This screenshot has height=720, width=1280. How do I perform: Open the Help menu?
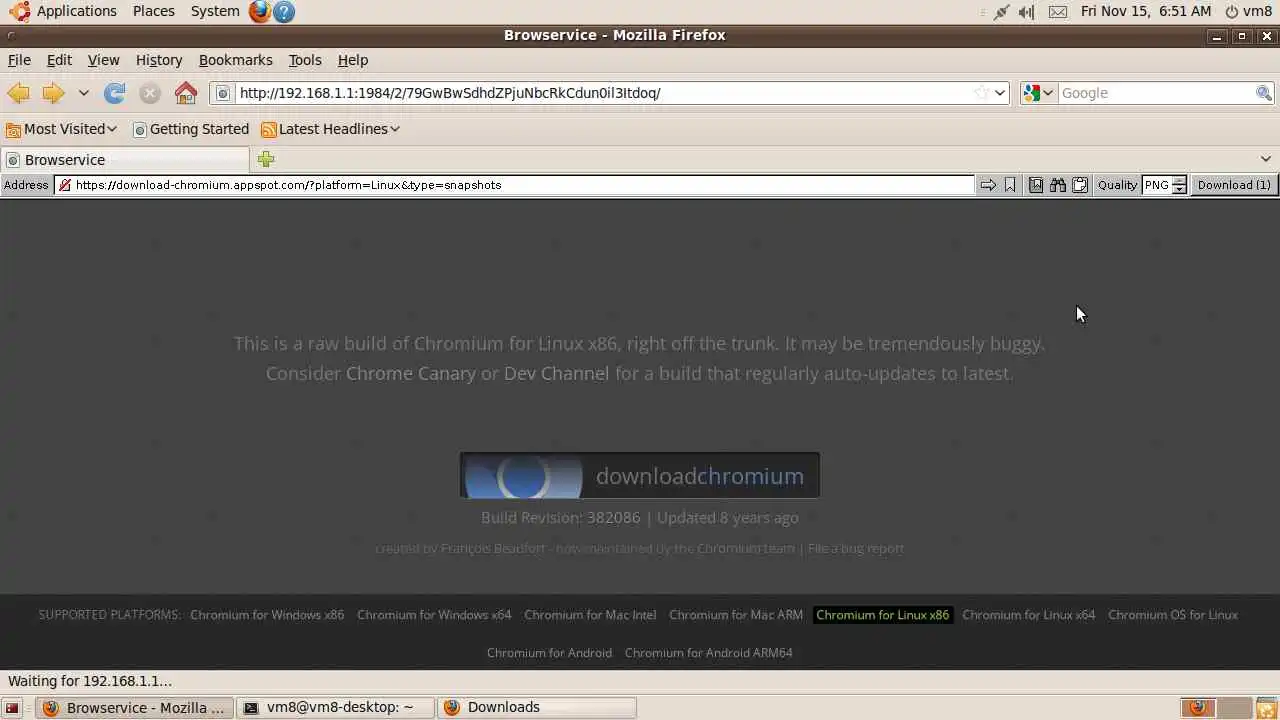click(353, 60)
